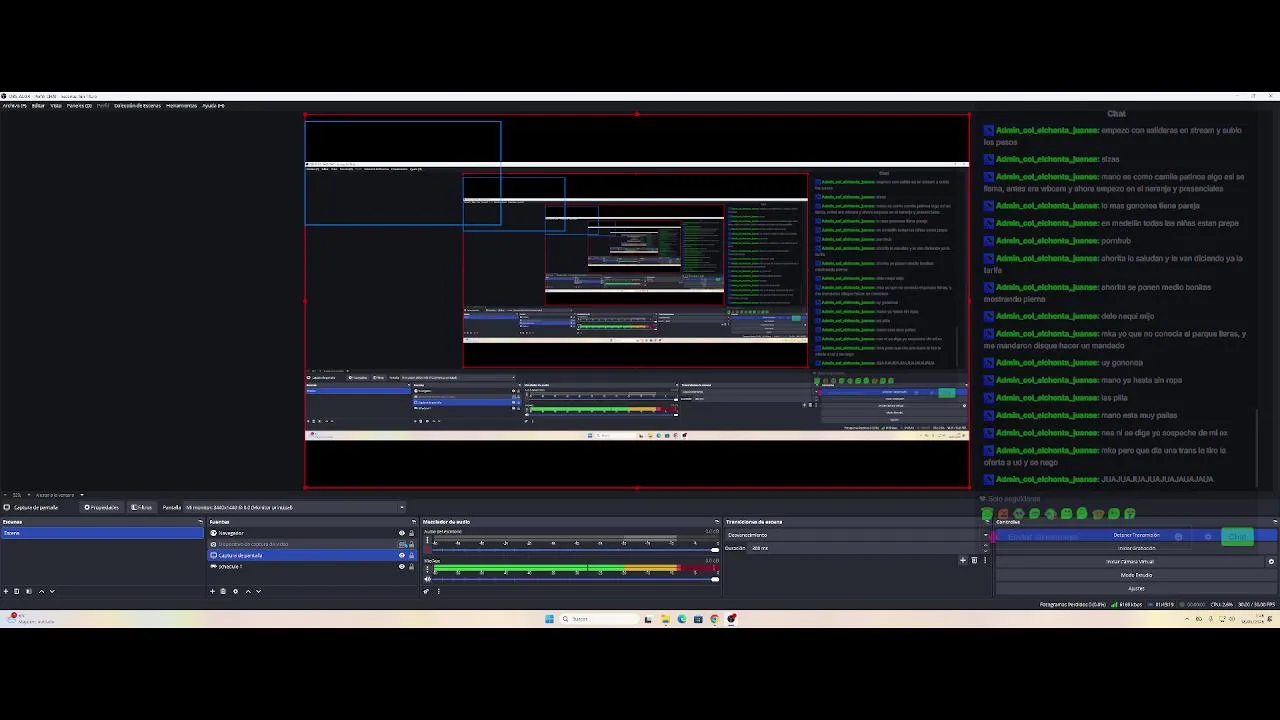Toggle lock on Dispositivo de captura source
This screenshot has height=720, width=1280.
[411, 544]
